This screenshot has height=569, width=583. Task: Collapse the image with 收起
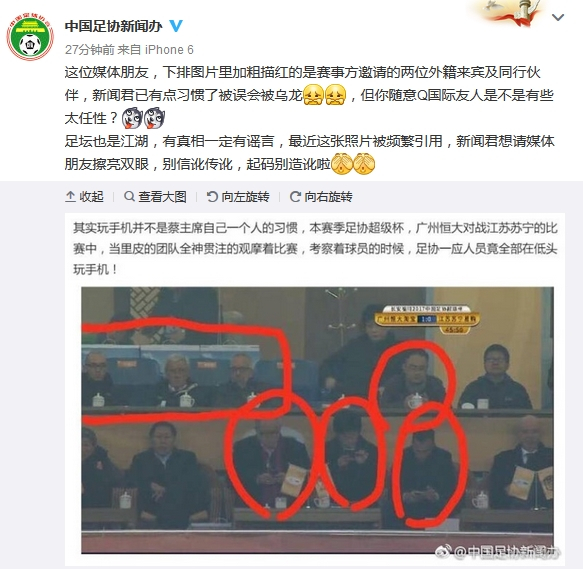pos(84,196)
